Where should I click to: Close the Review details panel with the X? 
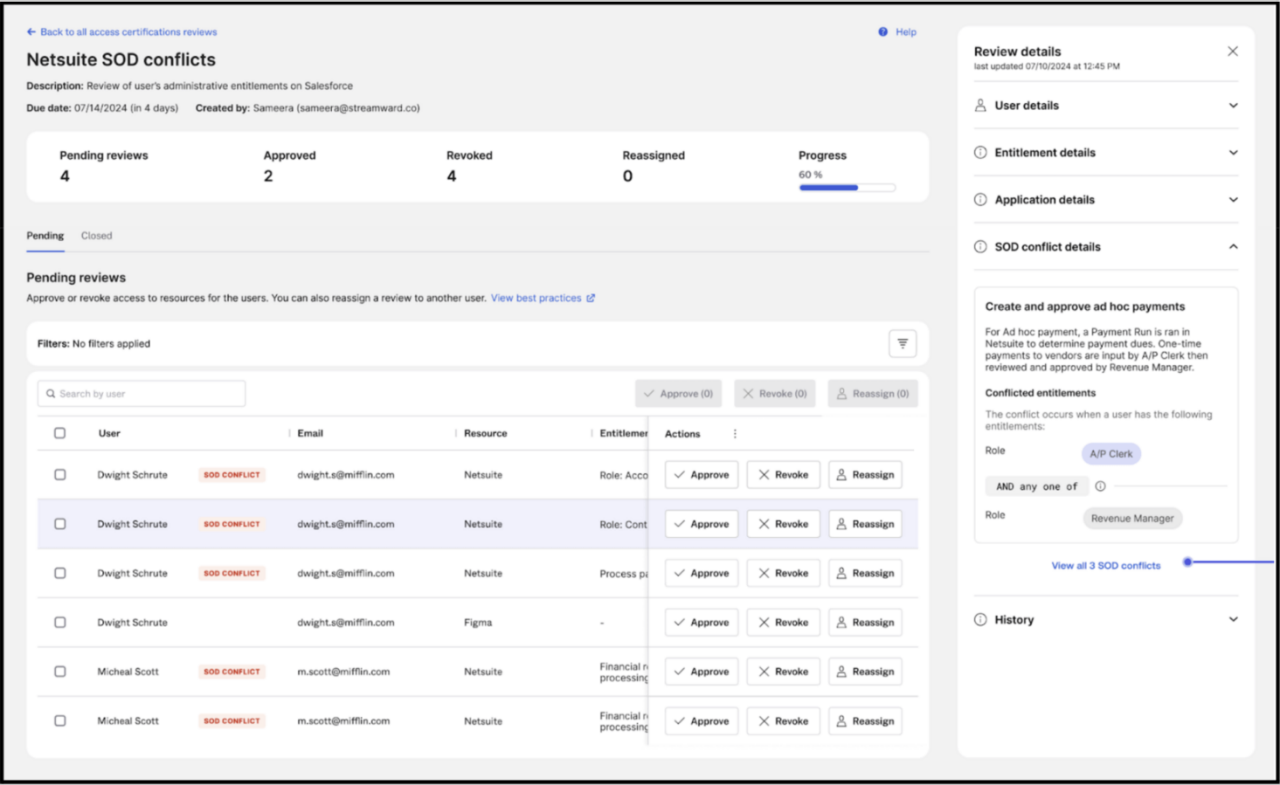tap(1232, 51)
